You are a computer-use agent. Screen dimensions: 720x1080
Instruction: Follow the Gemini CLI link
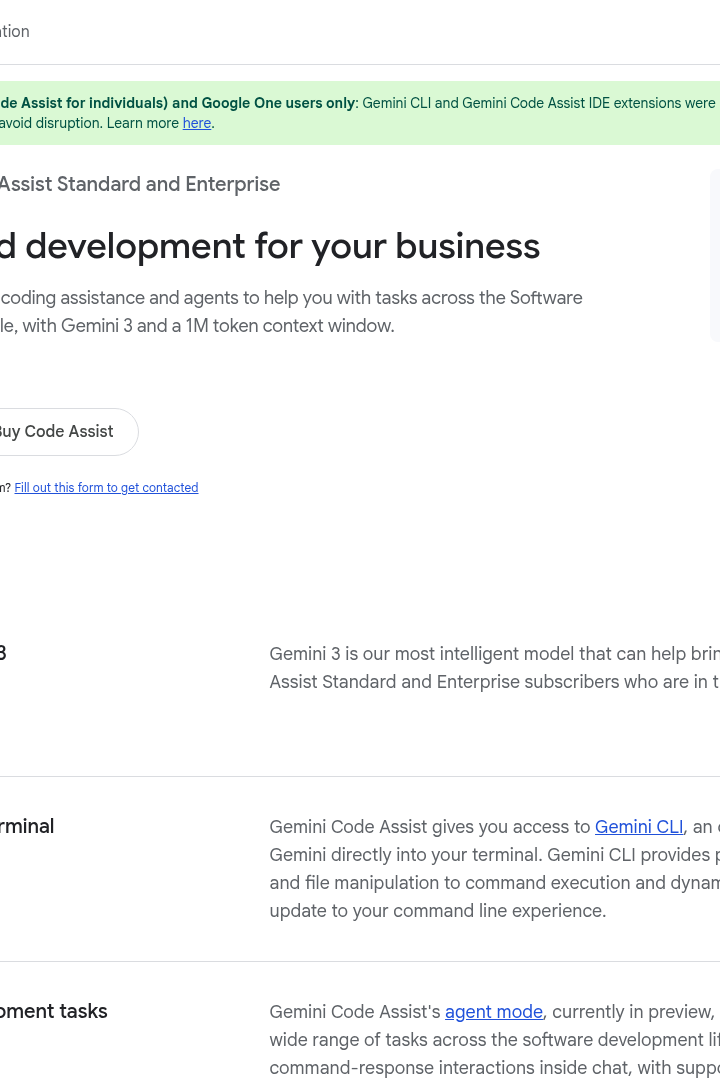(x=639, y=827)
